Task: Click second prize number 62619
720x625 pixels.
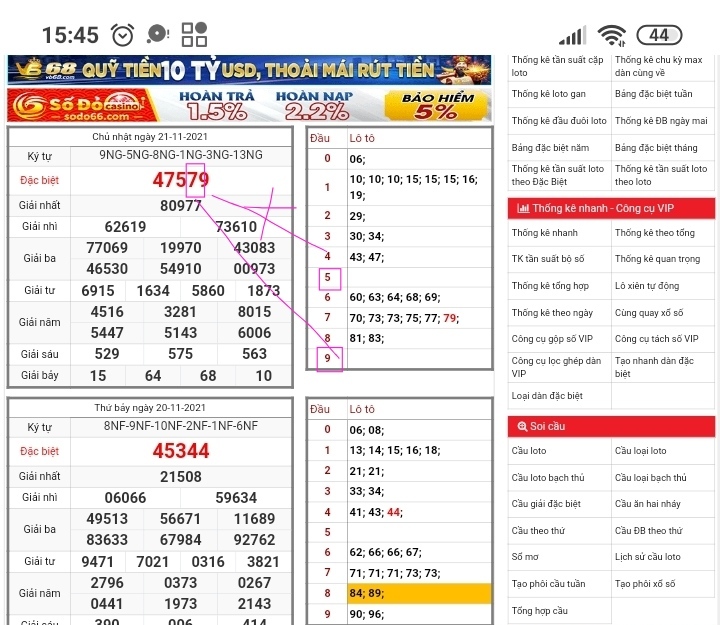Action: coord(125,226)
